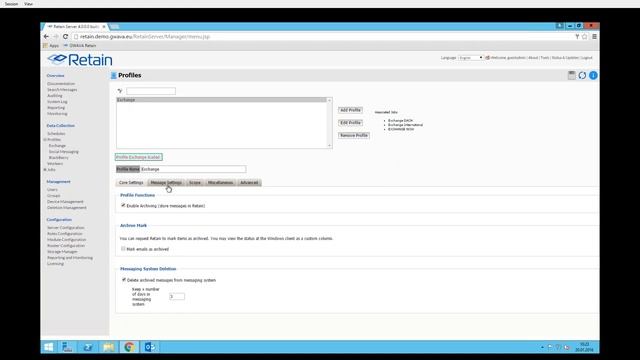Open Reporting under Overview in sidebar
Screen dimensions: 640x360
(56, 108)
